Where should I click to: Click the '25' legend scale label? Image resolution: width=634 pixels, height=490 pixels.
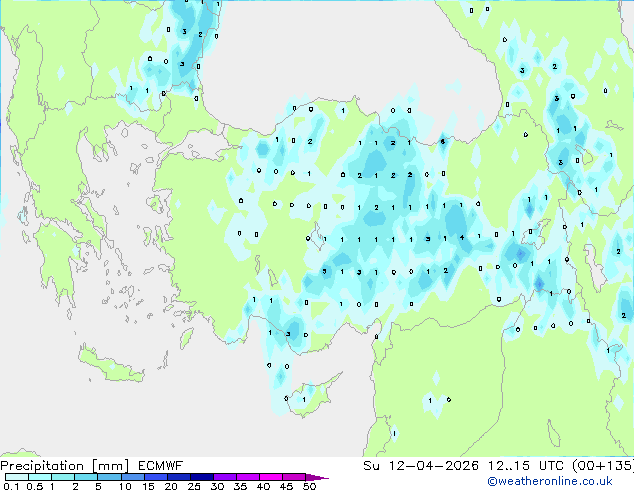(x=194, y=486)
